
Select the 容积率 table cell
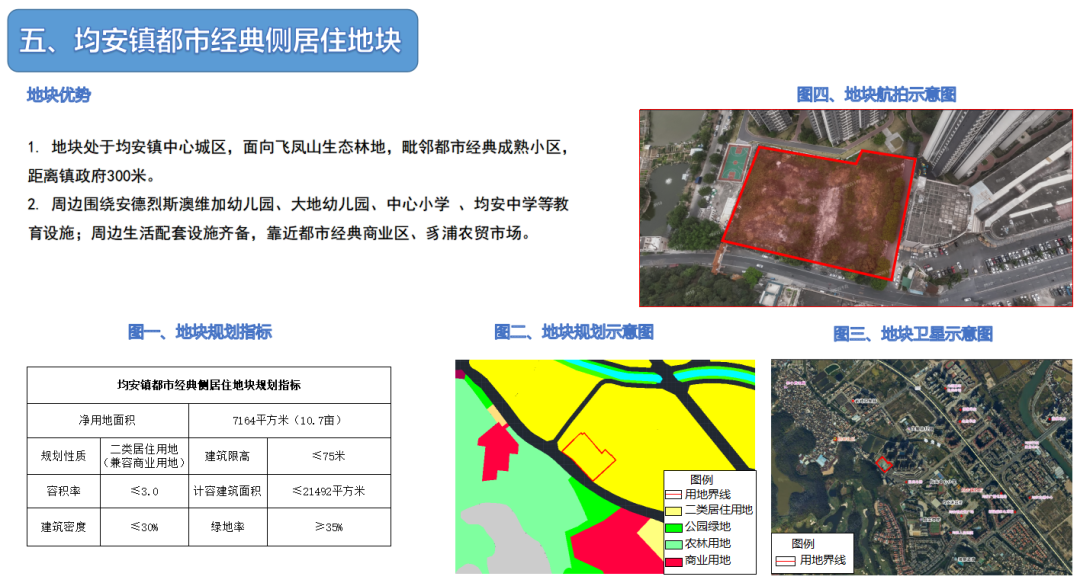point(64,491)
